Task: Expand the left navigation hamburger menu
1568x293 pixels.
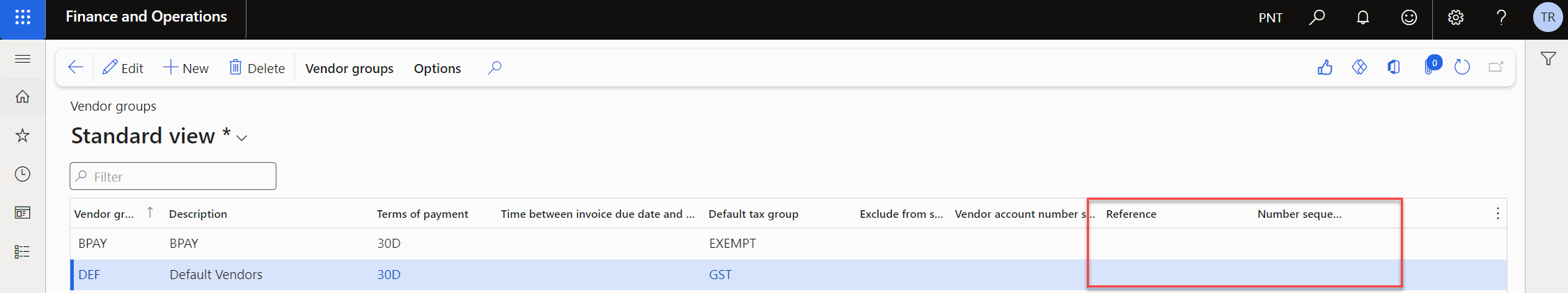Action: click(x=22, y=58)
